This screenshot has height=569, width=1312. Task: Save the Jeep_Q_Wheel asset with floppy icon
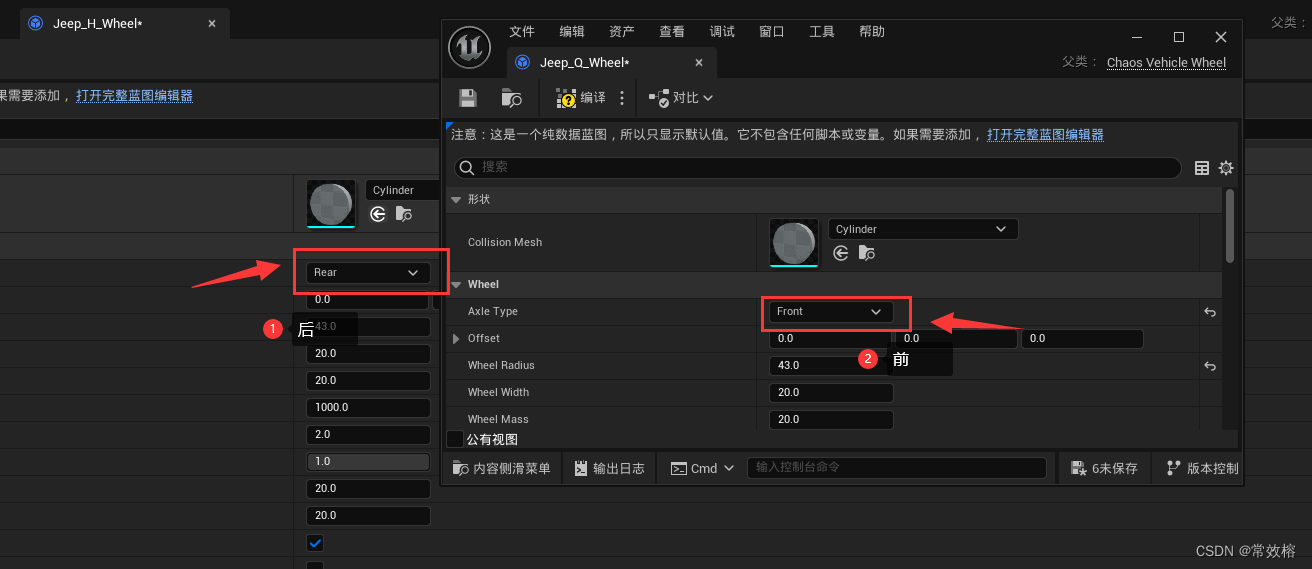point(468,97)
